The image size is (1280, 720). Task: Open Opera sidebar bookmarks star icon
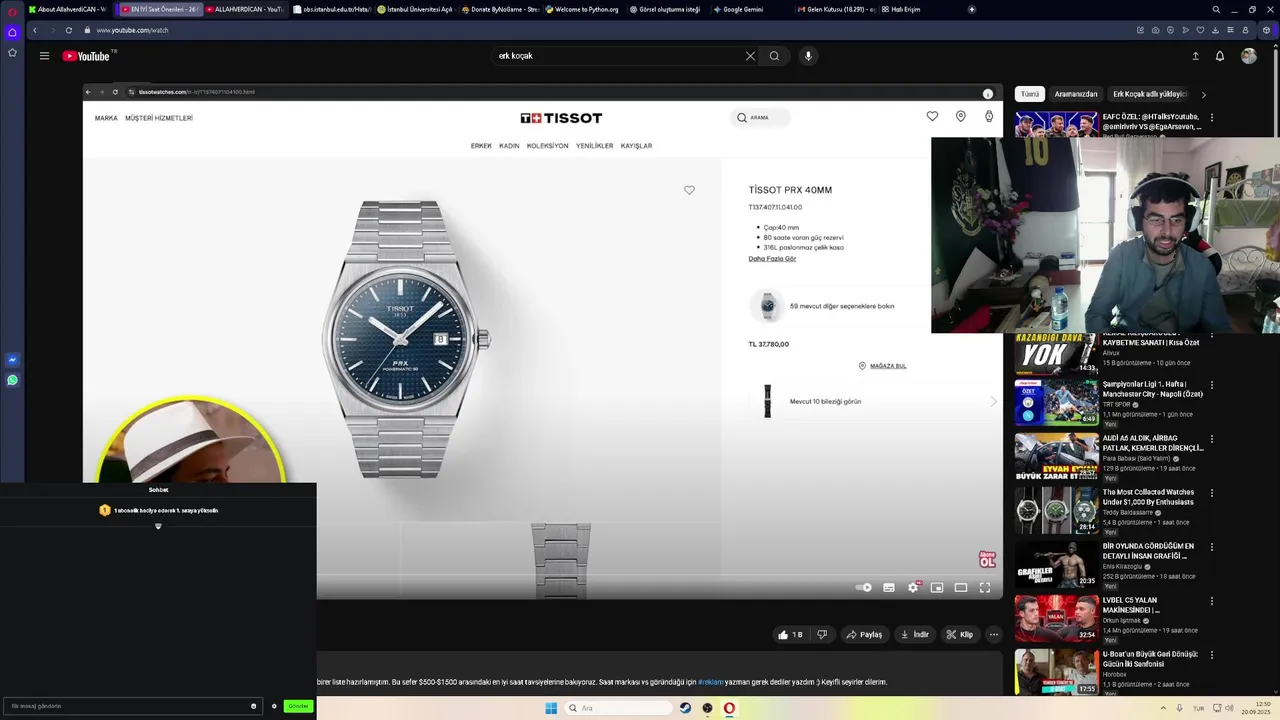tap(12, 52)
